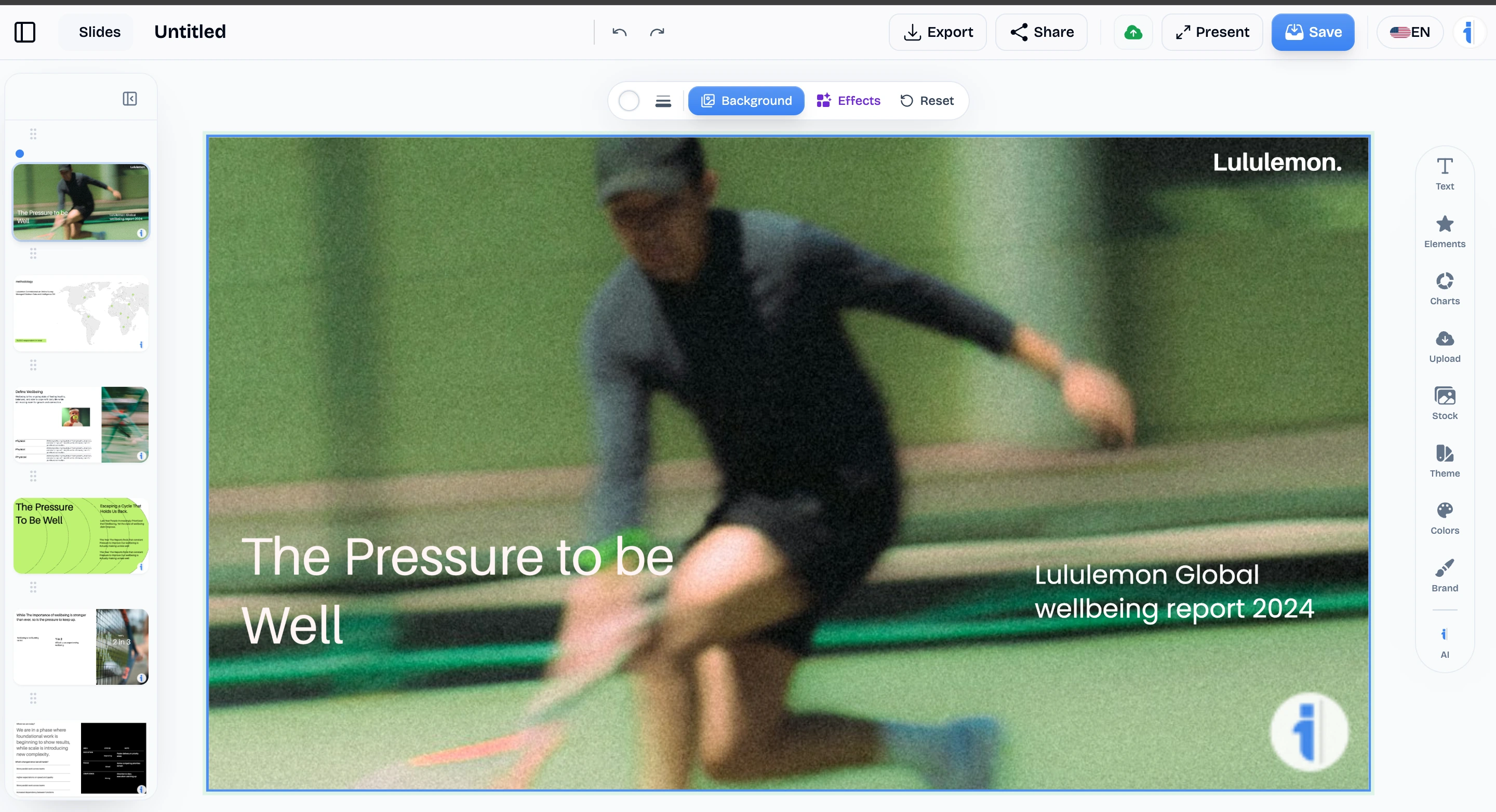Select the green Pressure To Be Well thumbnail
1496x812 pixels.
[81, 536]
